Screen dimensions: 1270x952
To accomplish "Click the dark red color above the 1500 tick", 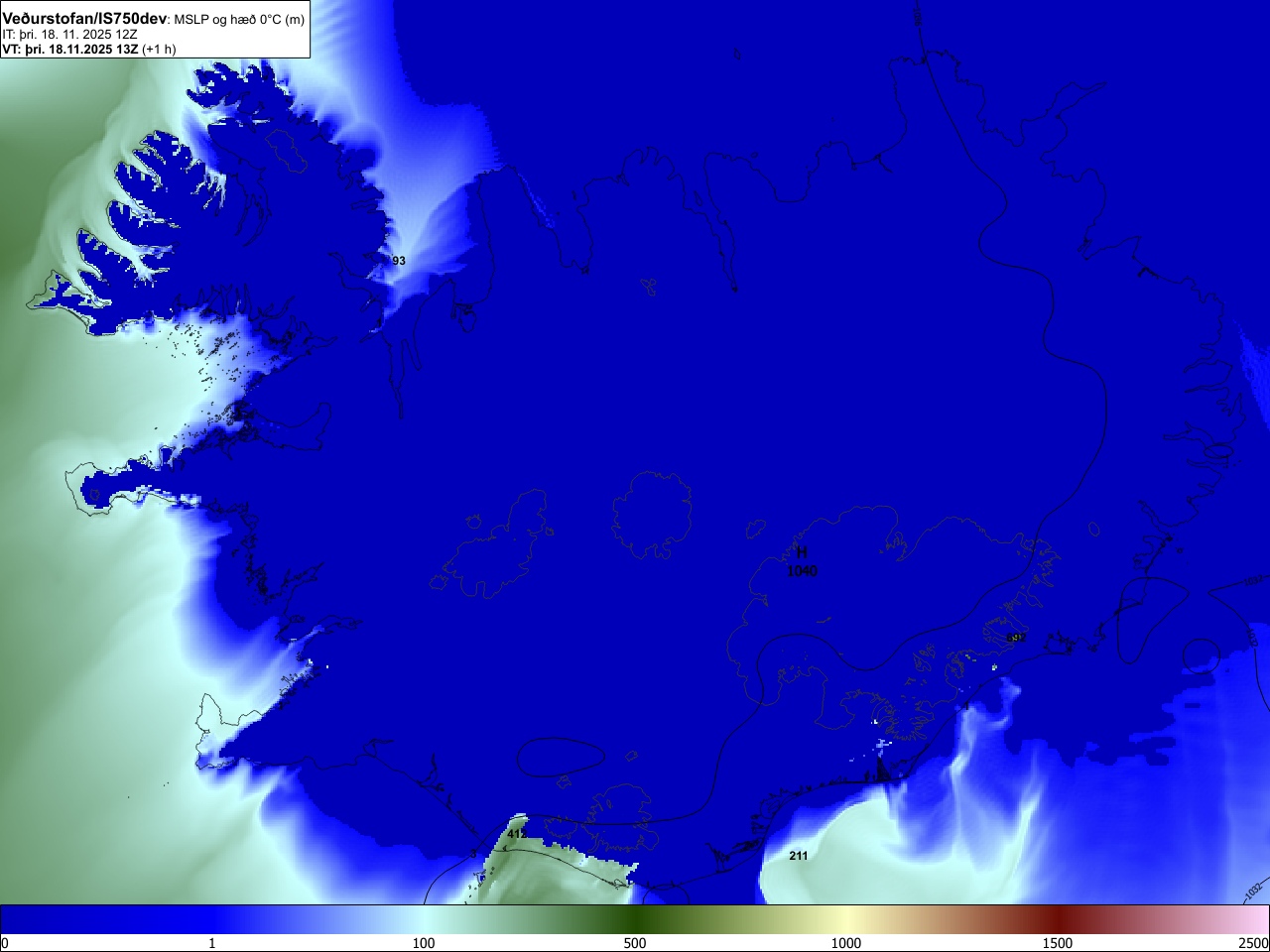I will point(1058,919).
